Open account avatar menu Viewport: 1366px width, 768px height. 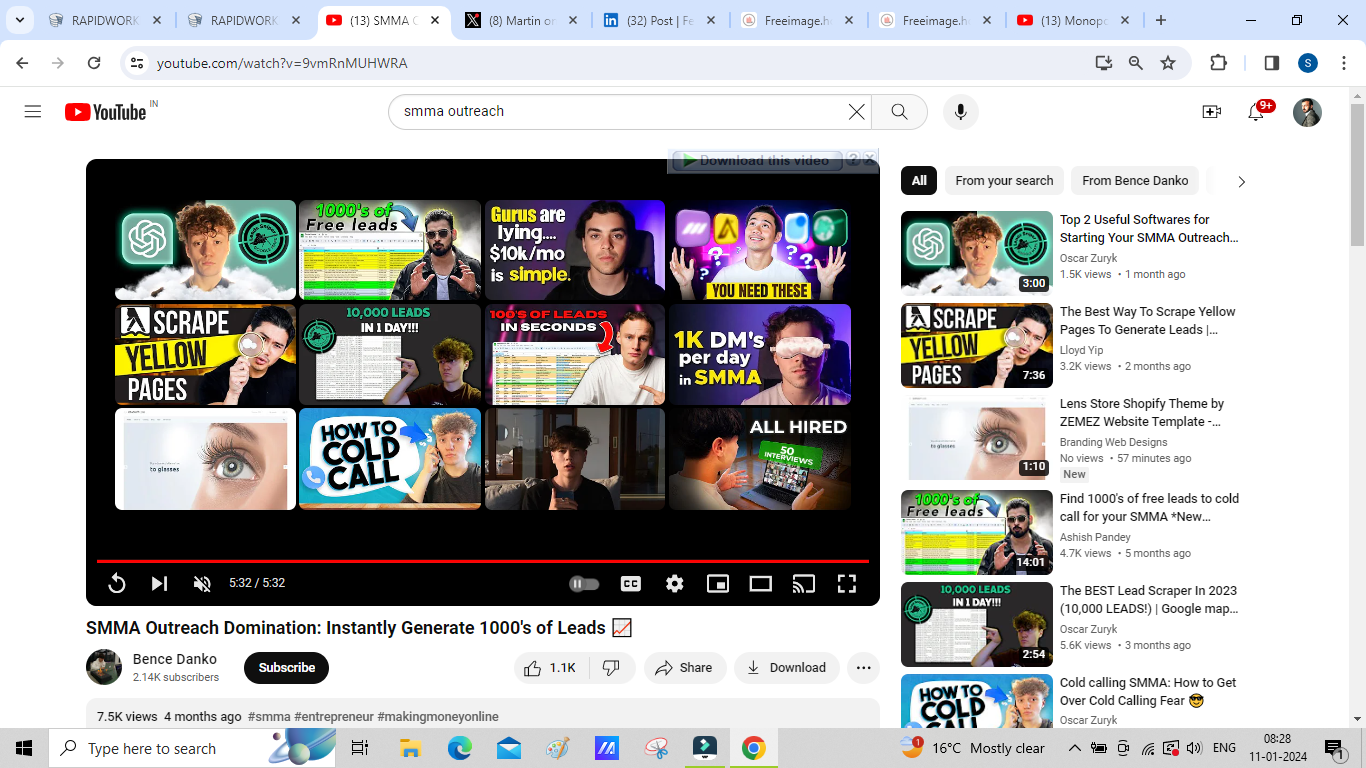(x=1307, y=112)
